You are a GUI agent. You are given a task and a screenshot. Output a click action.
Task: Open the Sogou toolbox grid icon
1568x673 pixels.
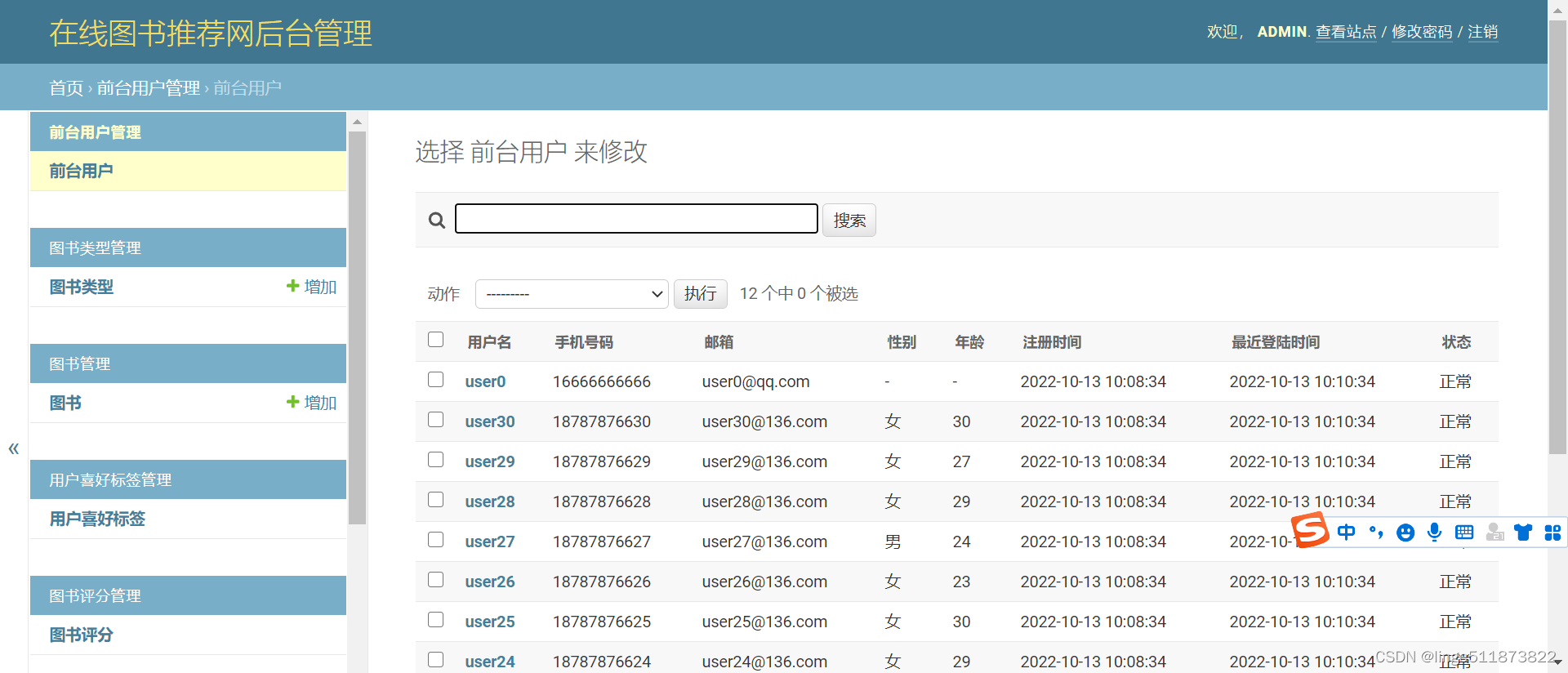tap(1552, 533)
